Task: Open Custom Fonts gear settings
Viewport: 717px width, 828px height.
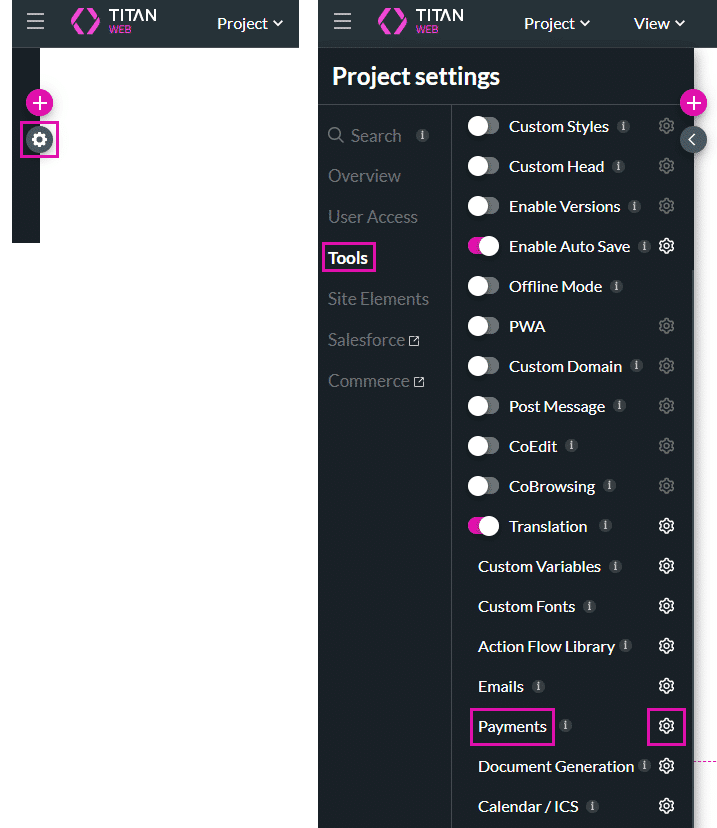Action: pyautogui.click(x=667, y=606)
